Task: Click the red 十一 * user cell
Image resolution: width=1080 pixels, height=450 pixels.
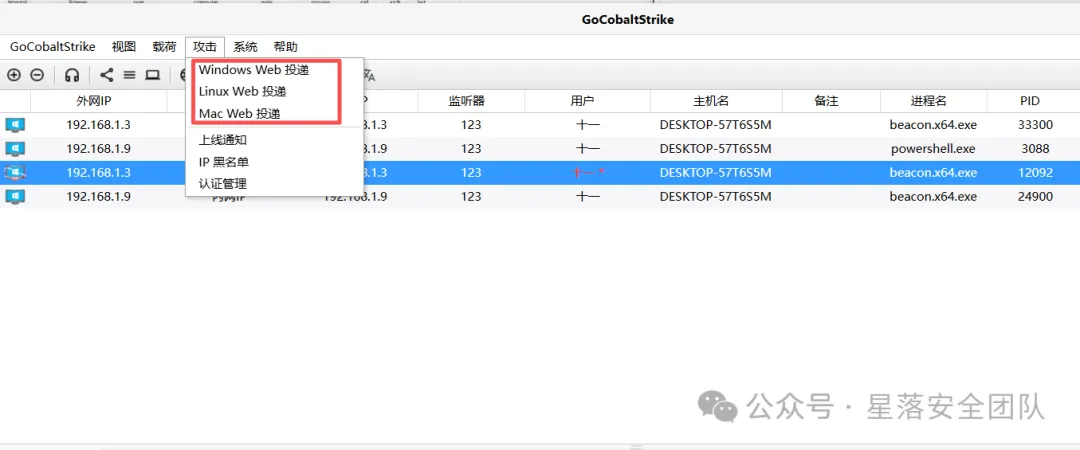Action: tap(588, 173)
